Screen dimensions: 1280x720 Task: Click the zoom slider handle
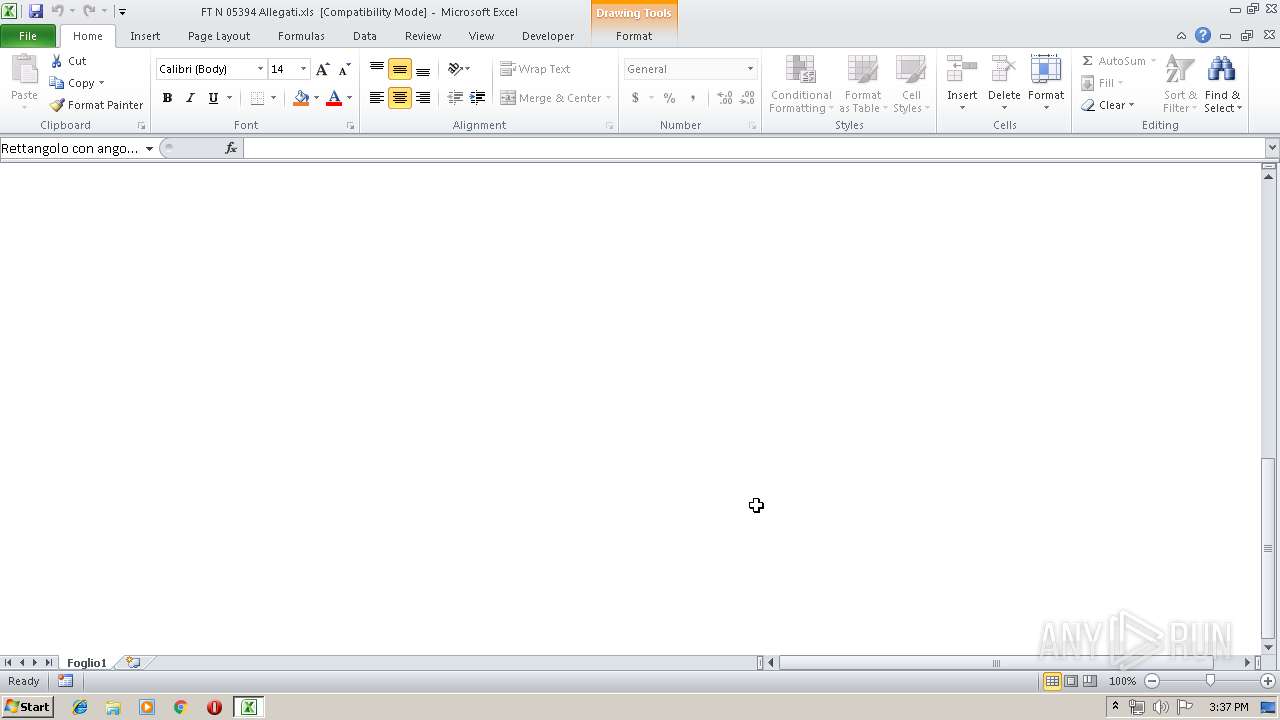(x=1210, y=681)
